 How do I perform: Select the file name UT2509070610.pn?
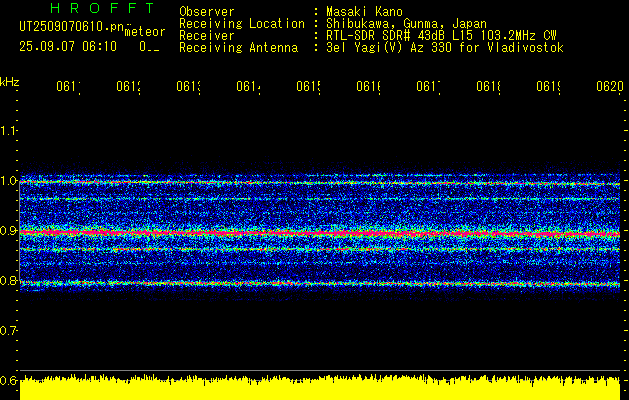coord(72,26)
